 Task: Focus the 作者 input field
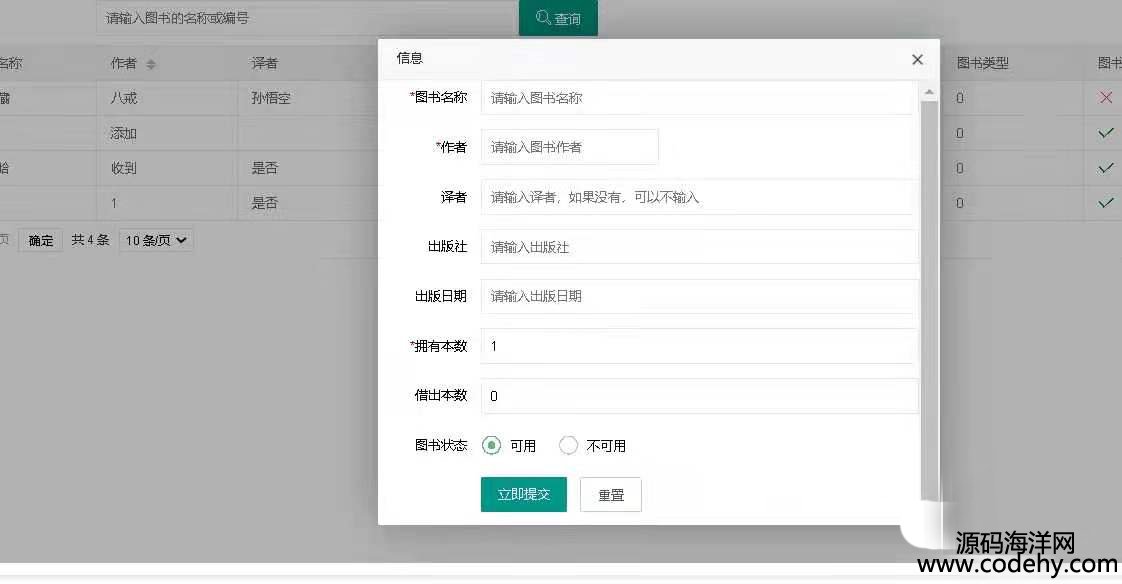click(569, 147)
